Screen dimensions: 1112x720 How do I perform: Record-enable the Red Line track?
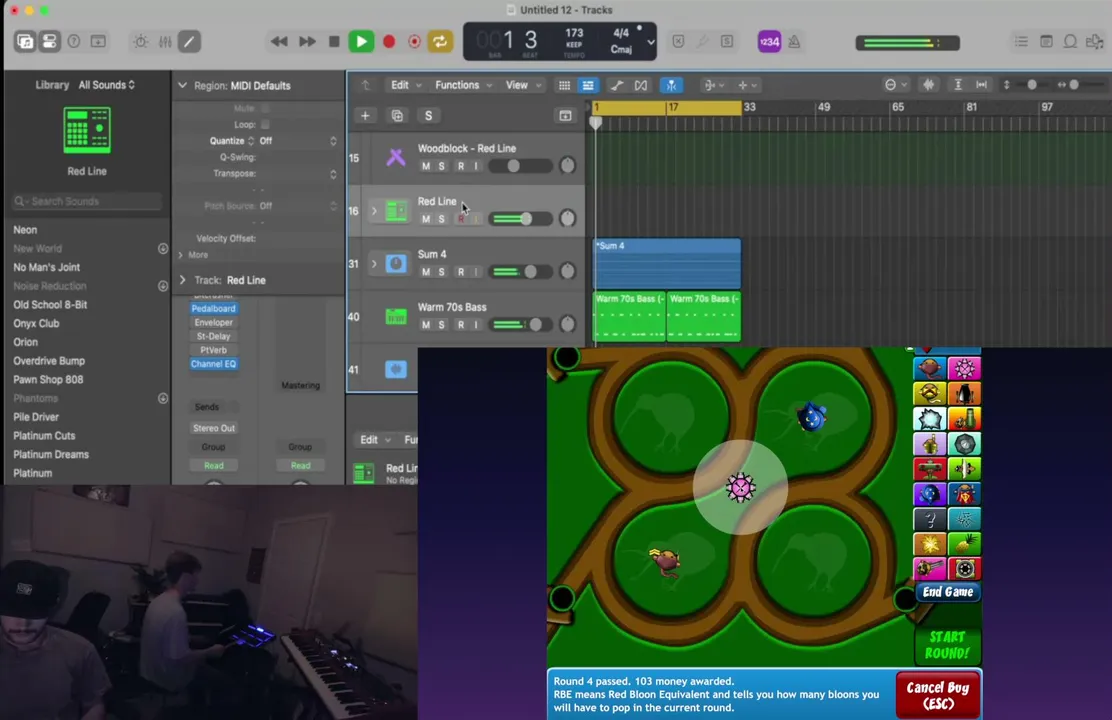pos(461,219)
